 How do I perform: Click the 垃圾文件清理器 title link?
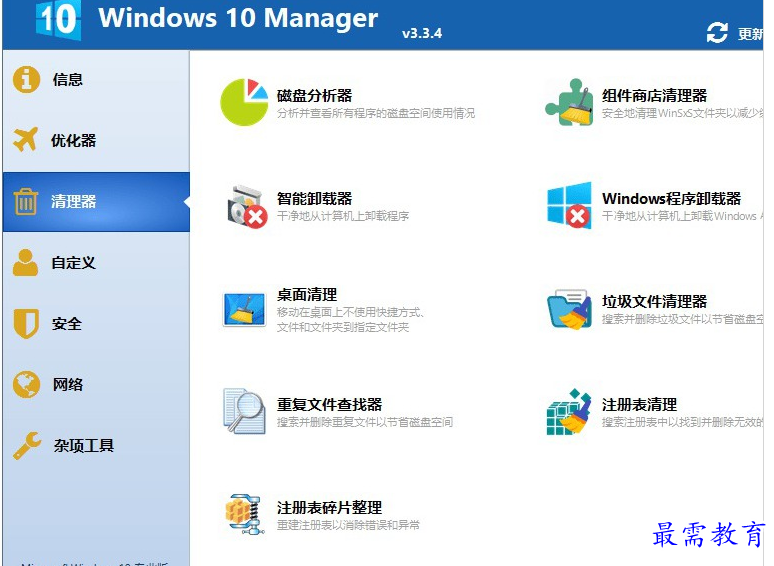655,301
